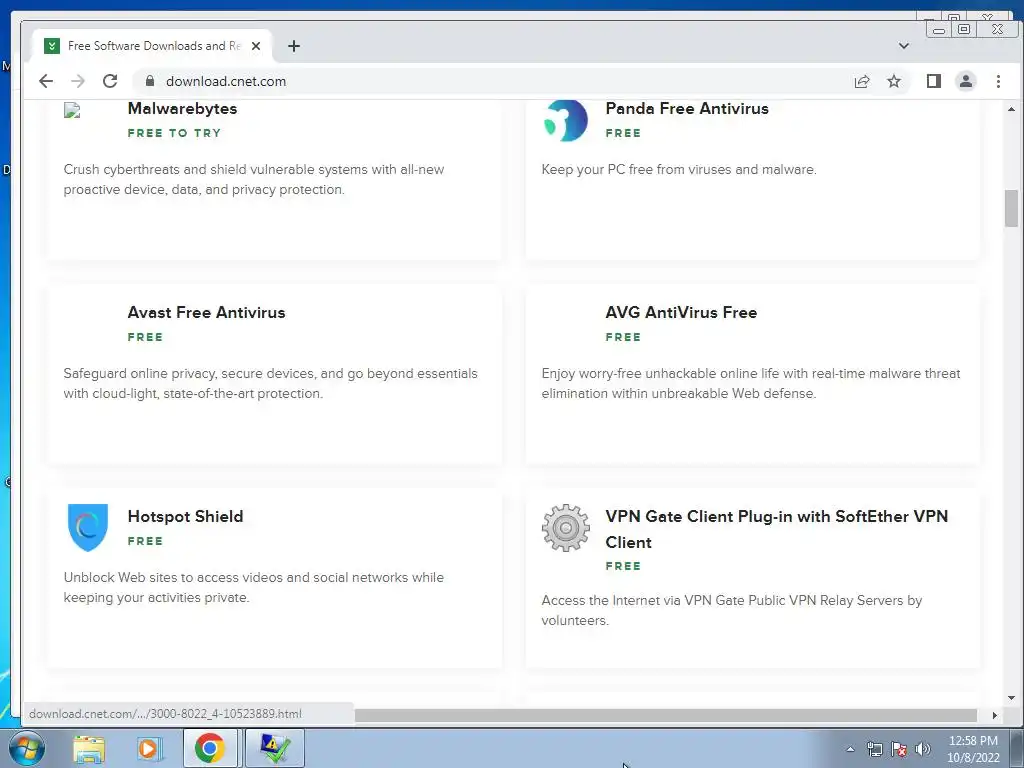Show hidden system tray icons
The width and height of the screenshot is (1024, 768).
pyautogui.click(x=850, y=749)
